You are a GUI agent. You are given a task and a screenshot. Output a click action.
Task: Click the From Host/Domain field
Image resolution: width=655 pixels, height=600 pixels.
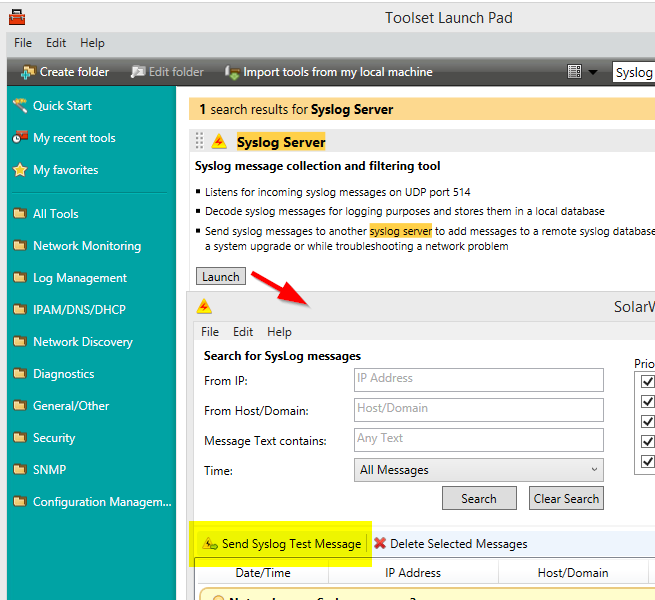[479, 410]
